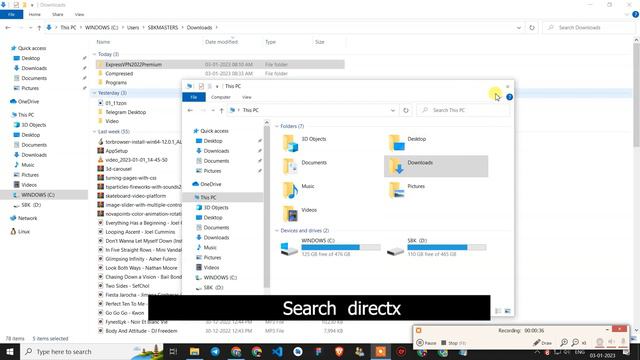
Task: Open the SBK (D:) drive tile
Action: 437,247
